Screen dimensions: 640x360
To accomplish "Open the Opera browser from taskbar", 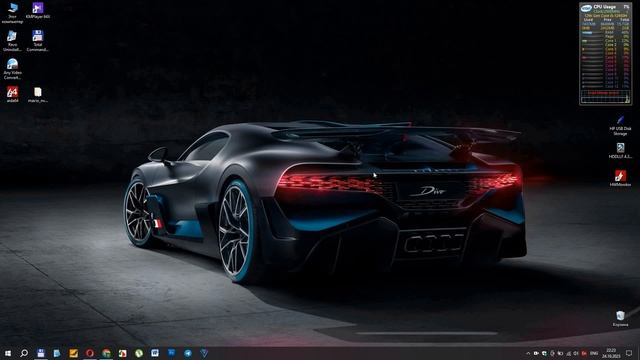I will 89,353.
